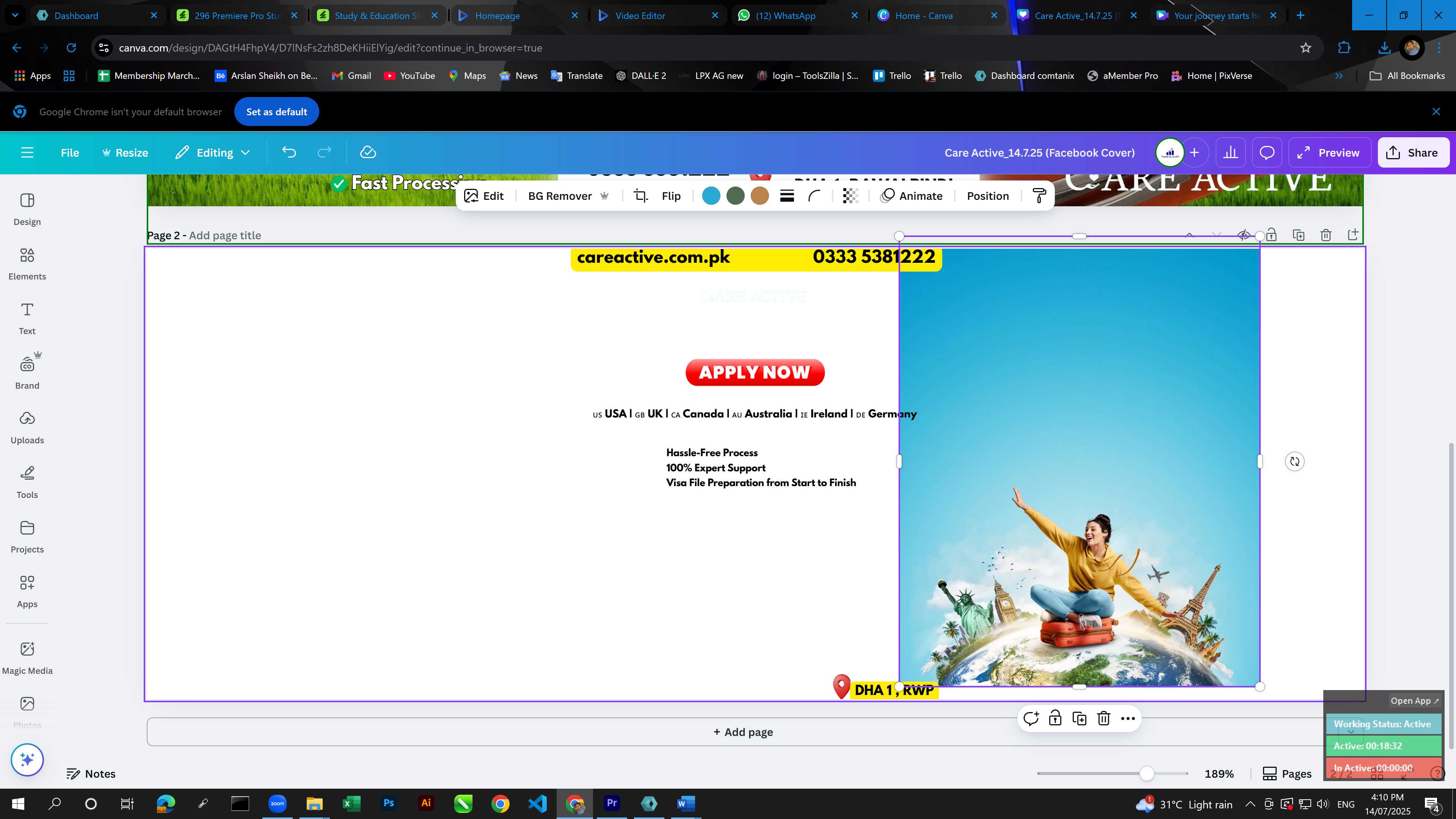Click Set as default button

[276, 112]
